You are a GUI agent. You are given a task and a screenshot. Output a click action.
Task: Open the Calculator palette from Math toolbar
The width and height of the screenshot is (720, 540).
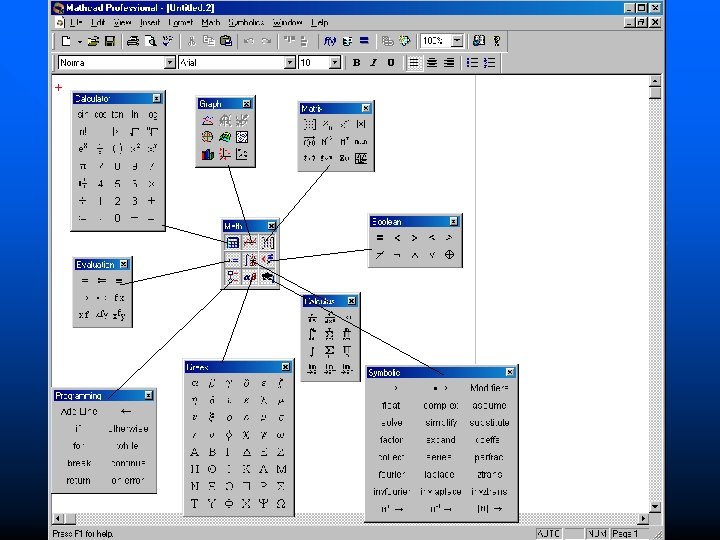click(x=232, y=242)
